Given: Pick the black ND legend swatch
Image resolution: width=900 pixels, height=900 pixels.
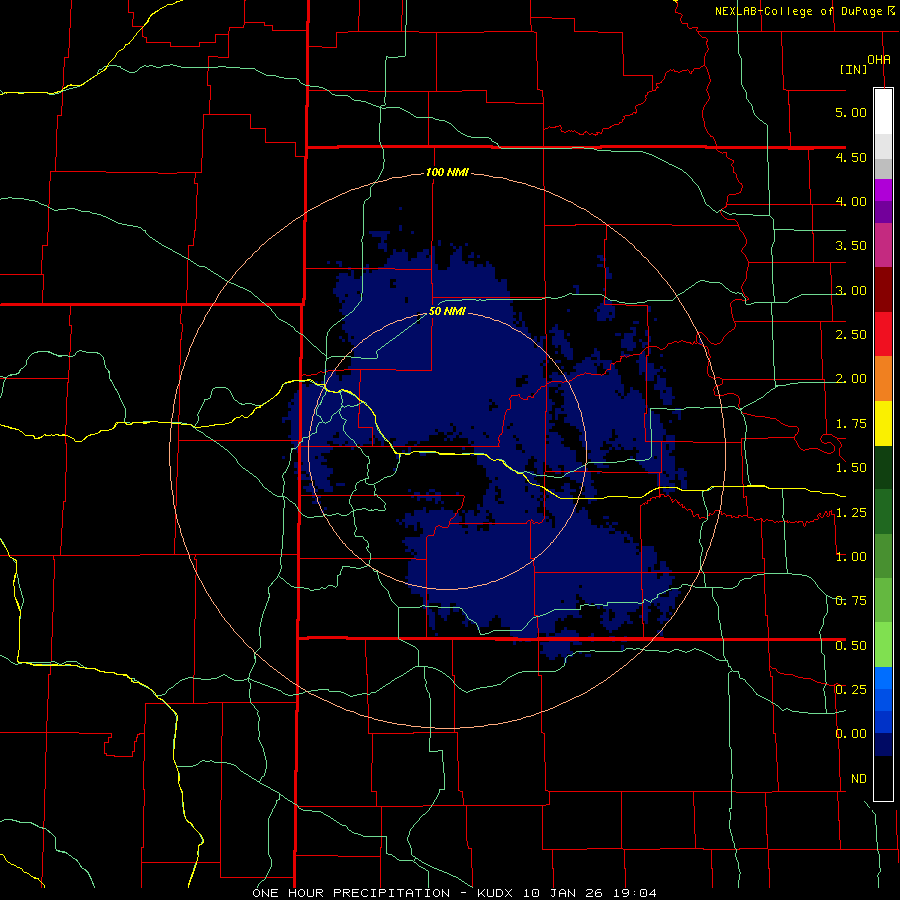Looking at the screenshot, I should (883, 778).
